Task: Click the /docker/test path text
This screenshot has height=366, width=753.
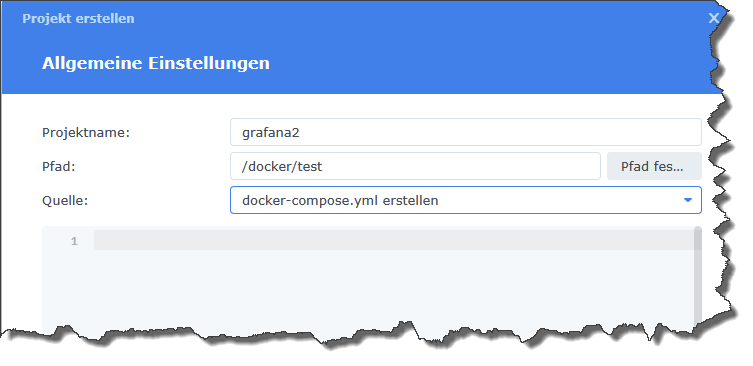Action: (282, 167)
